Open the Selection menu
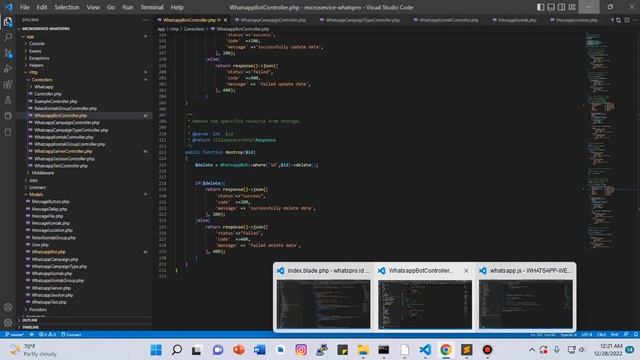Image resolution: width=640 pixels, height=360 pixels. [67, 7]
